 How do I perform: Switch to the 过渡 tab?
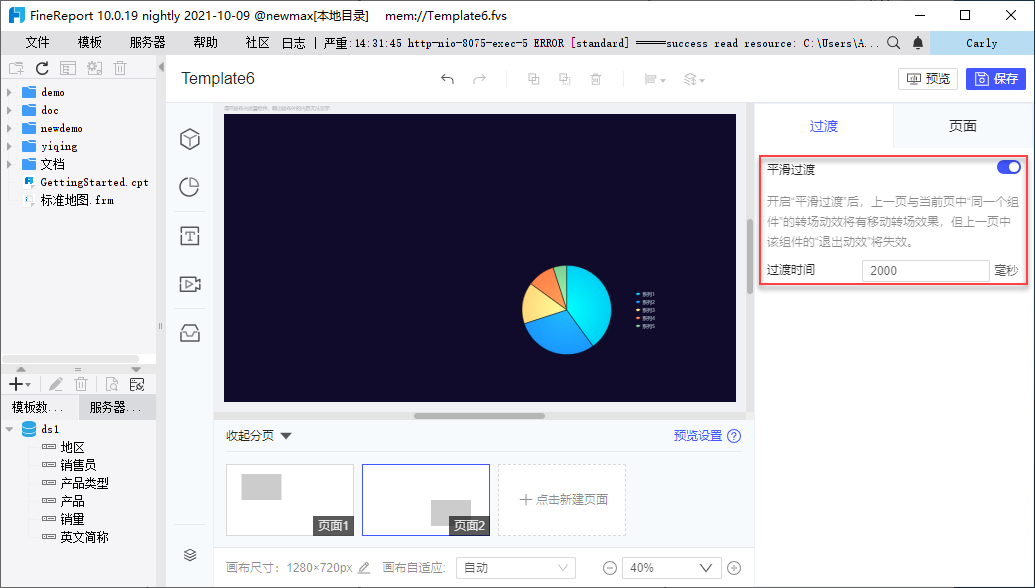824,126
